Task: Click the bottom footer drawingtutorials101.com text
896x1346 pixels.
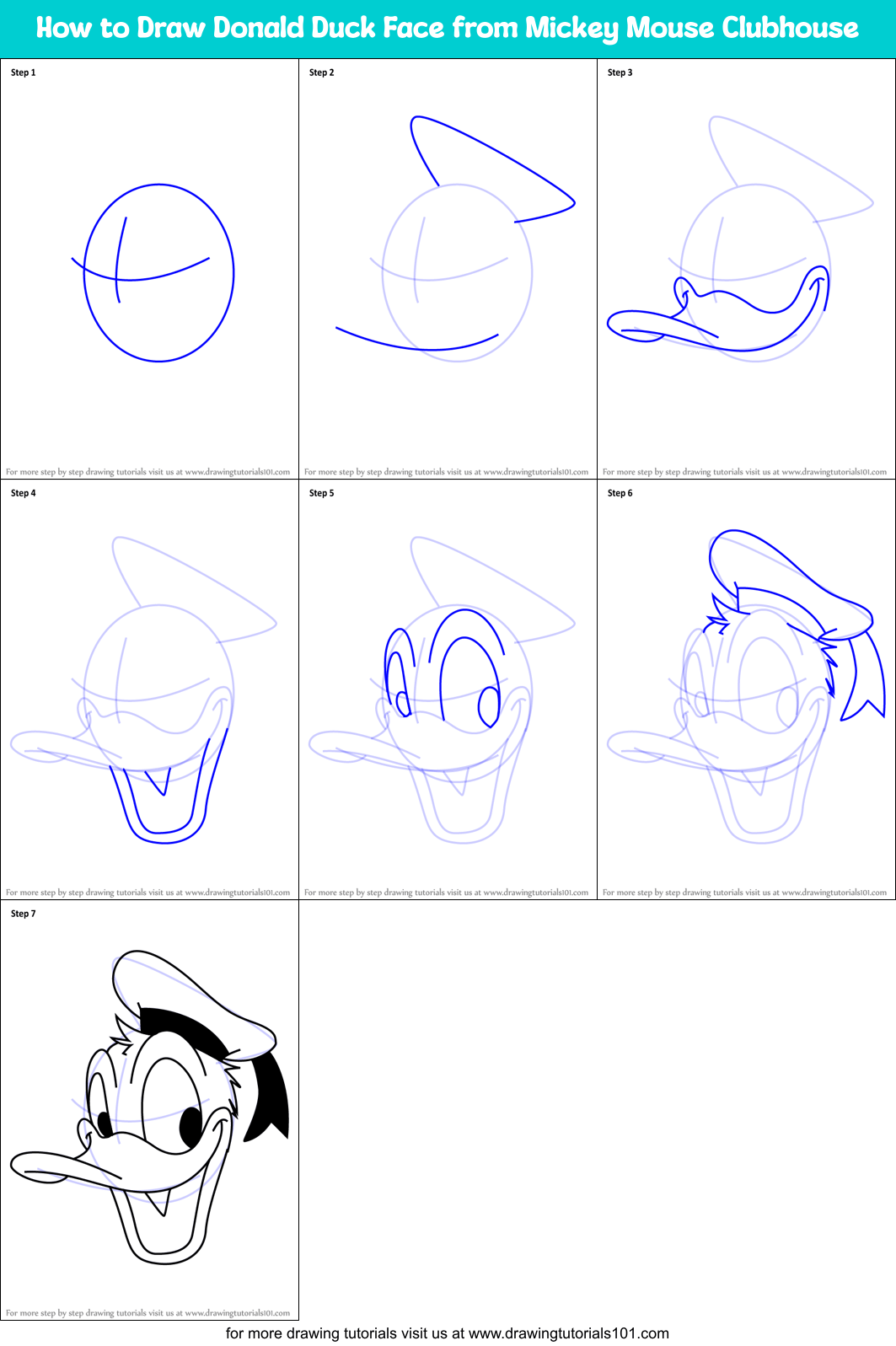Action: (x=448, y=1333)
